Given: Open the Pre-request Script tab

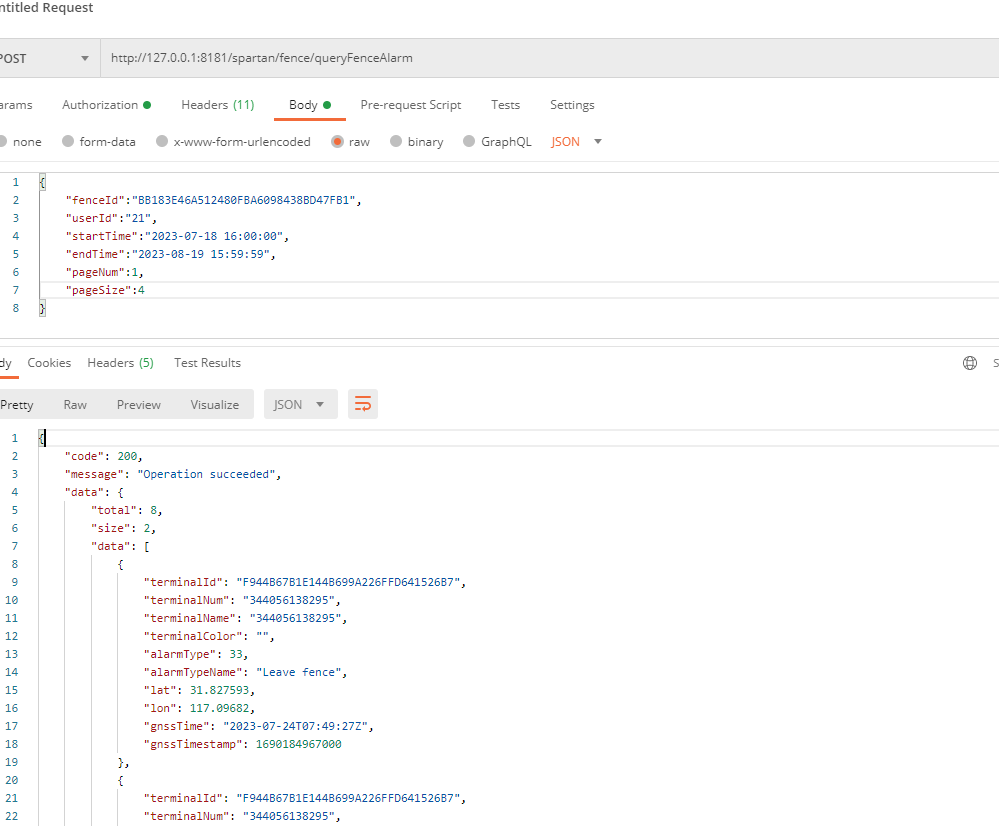Looking at the screenshot, I should pyautogui.click(x=410, y=105).
